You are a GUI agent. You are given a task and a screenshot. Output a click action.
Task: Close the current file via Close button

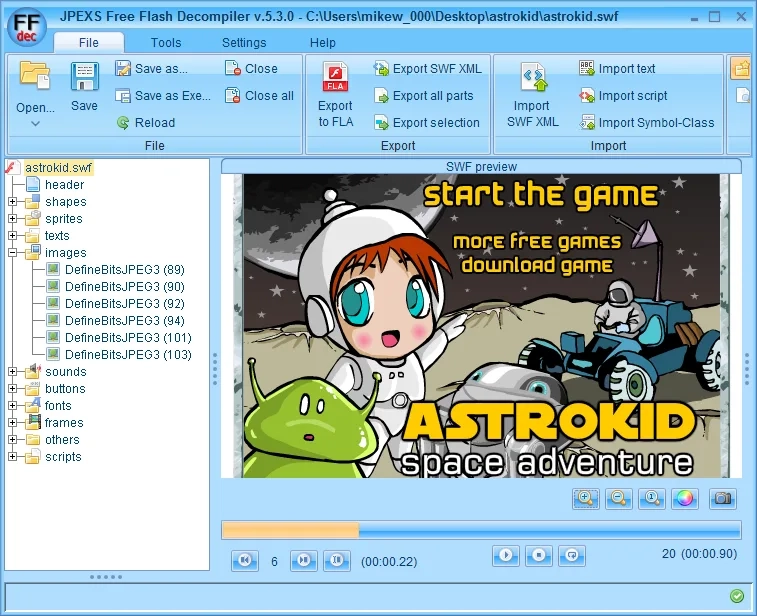(252, 69)
